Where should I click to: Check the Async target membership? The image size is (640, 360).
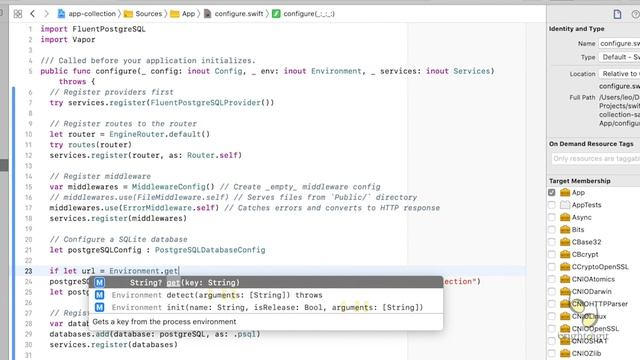tap(552, 217)
